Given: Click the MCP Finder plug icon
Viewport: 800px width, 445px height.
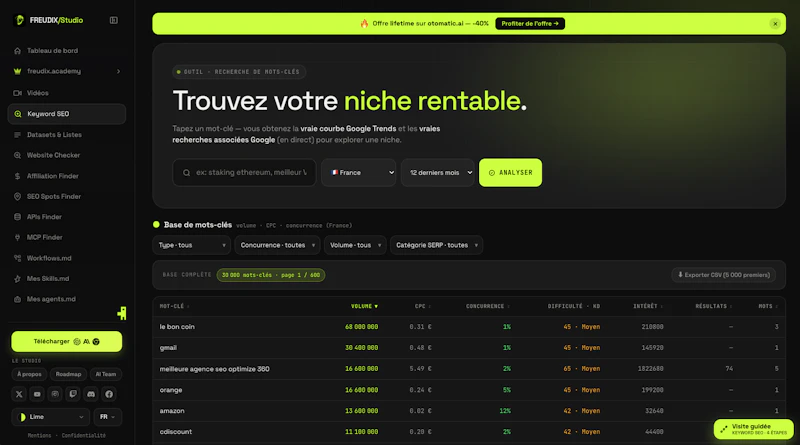Looking at the screenshot, I should [x=17, y=237].
